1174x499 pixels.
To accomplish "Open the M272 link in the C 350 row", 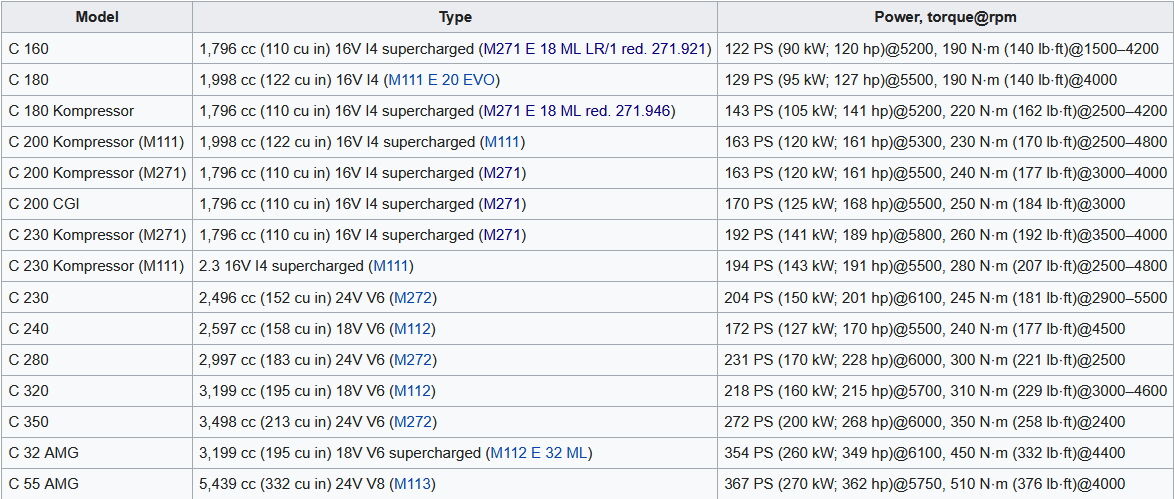I will (x=413, y=423).
